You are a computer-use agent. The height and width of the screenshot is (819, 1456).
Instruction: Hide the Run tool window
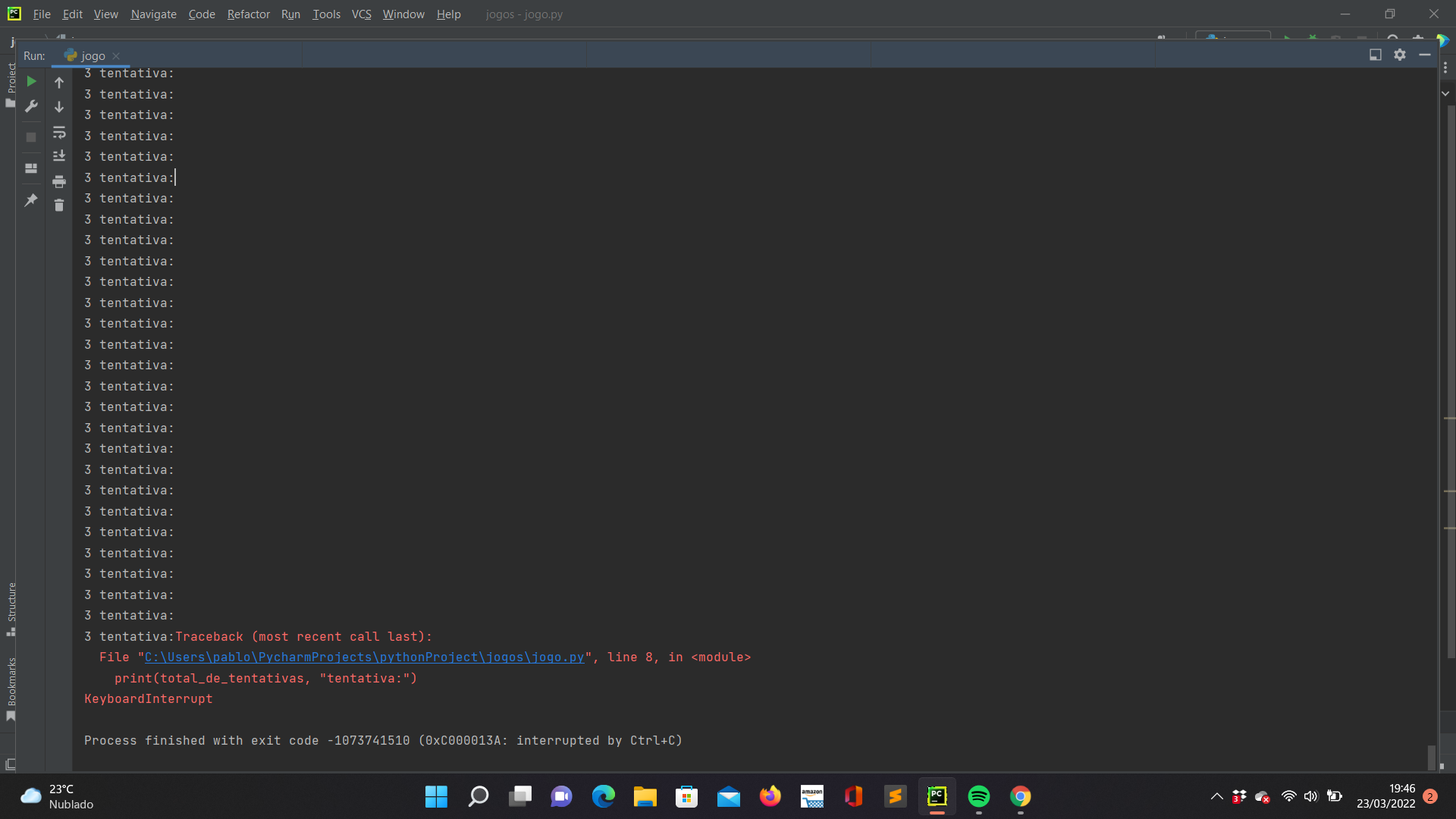pyautogui.click(x=1425, y=55)
